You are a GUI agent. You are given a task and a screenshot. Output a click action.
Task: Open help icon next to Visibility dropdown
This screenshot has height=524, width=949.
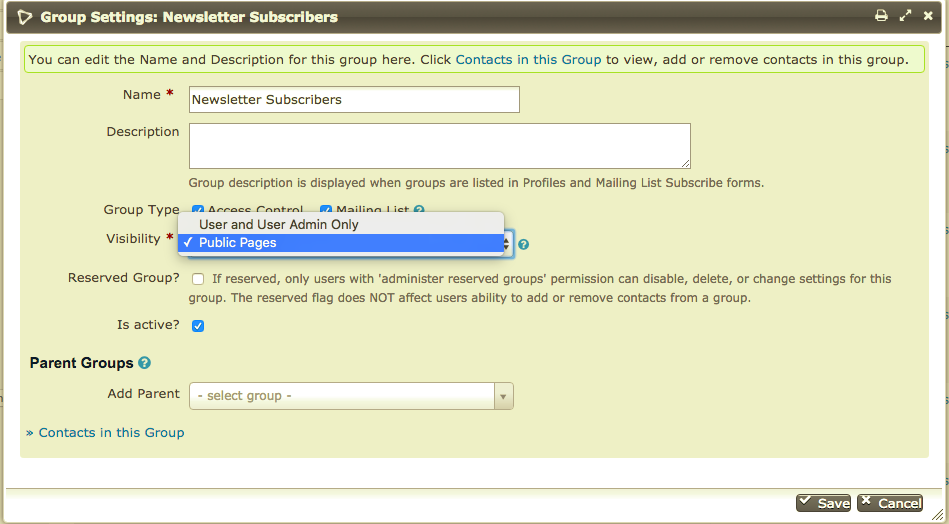(x=524, y=244)
